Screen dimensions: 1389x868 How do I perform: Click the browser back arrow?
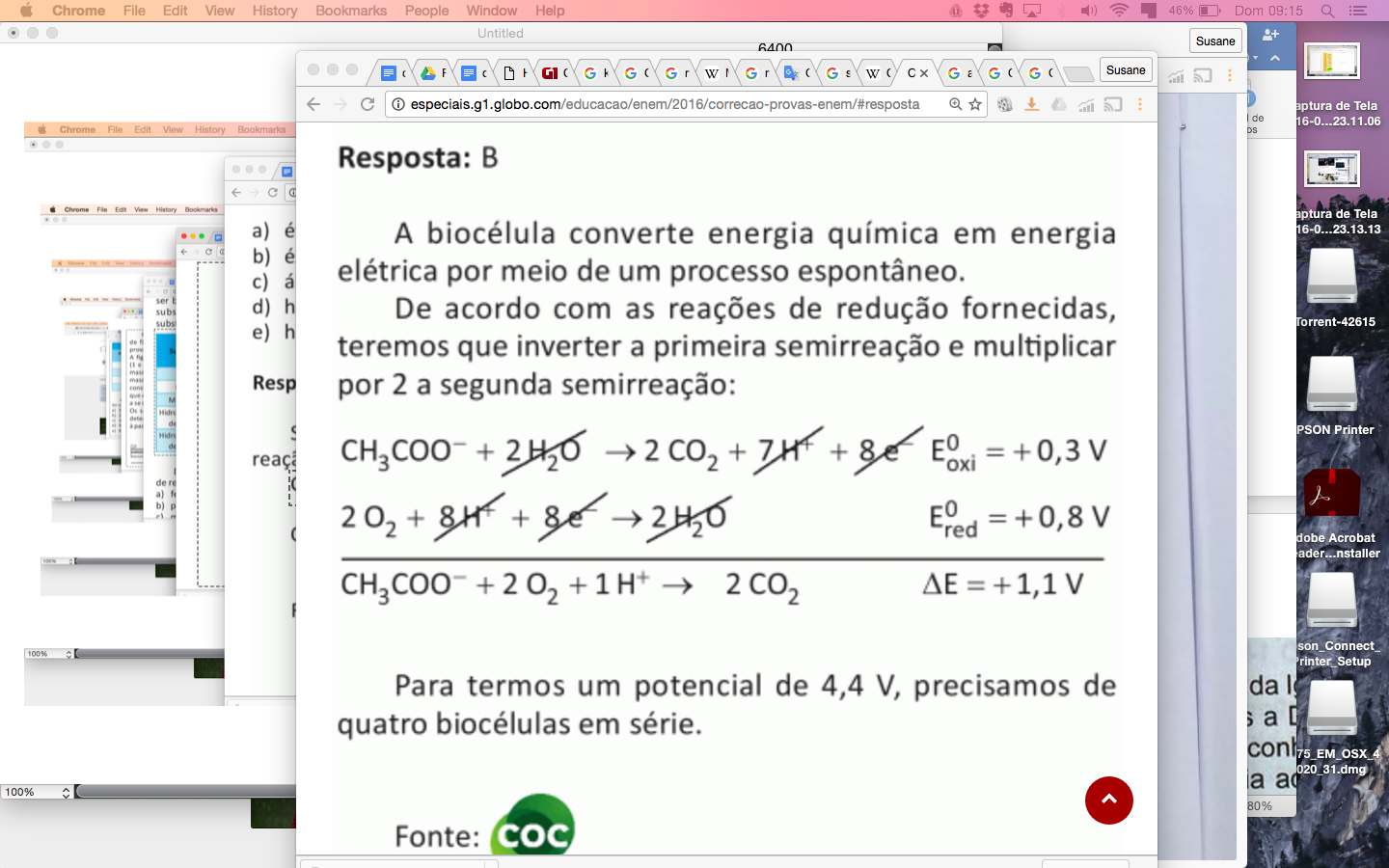(313, 104)
